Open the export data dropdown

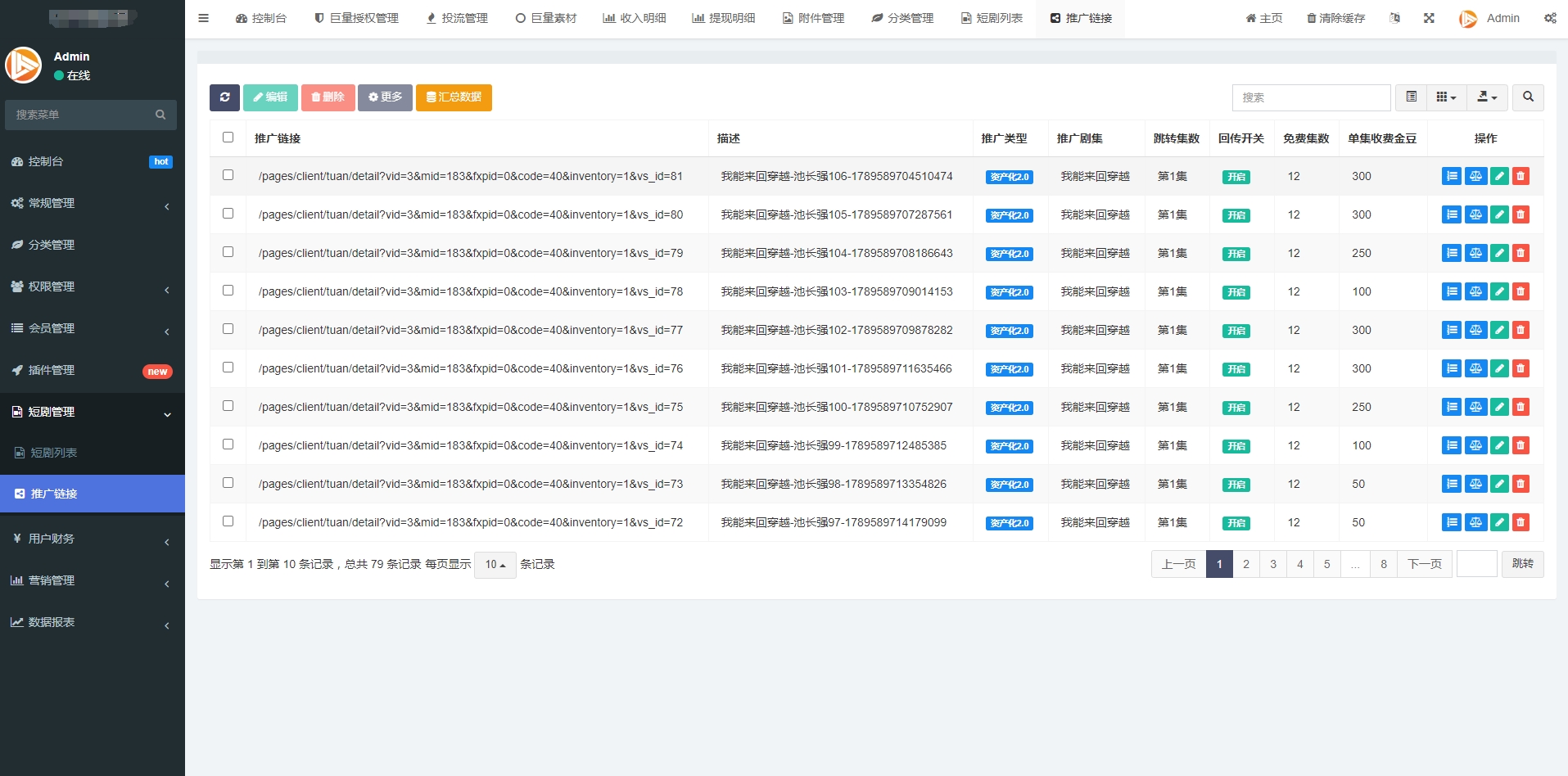pyautogui.click(x=1486, y=97)
